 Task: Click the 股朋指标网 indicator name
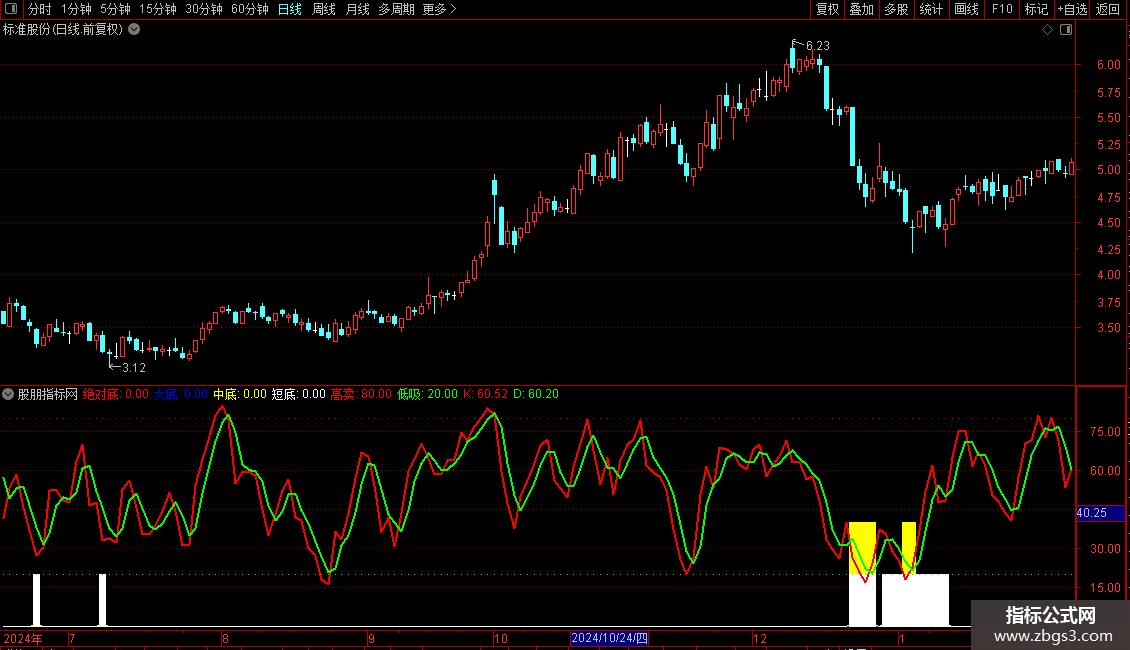pos(48,394)
